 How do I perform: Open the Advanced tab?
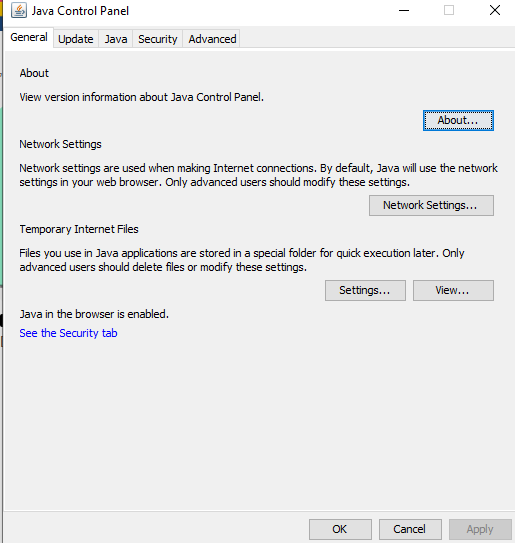212,39
